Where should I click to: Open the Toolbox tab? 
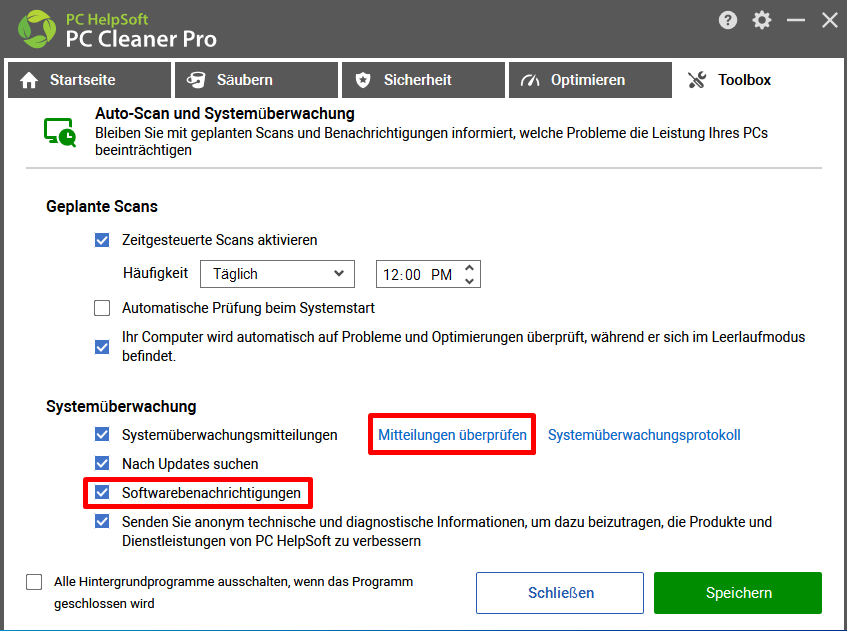[x=757, y=80]
